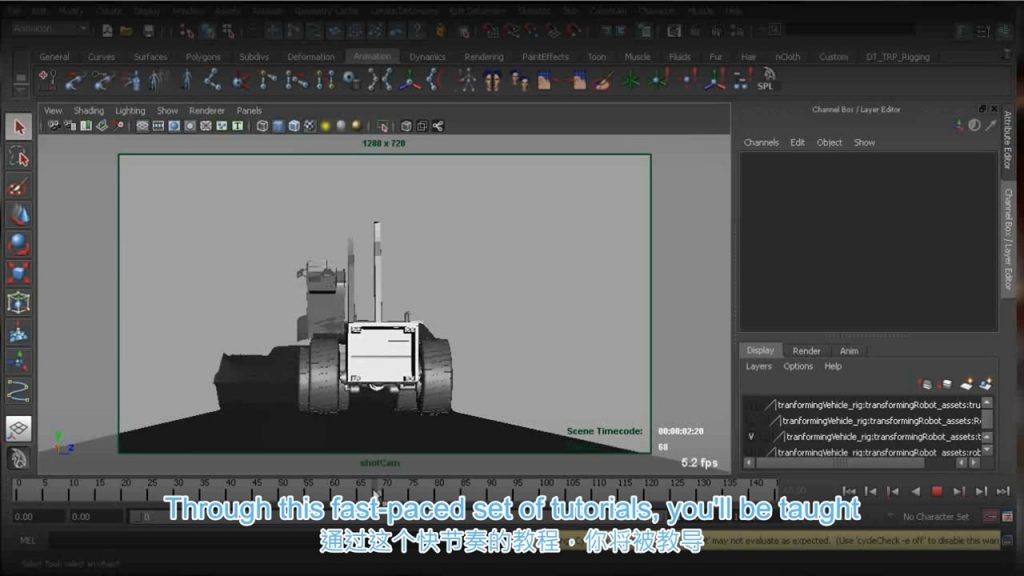Open the Dynamics shelf tab
Viewport: 1024px width, 576px height.
[x=427, y=57]
